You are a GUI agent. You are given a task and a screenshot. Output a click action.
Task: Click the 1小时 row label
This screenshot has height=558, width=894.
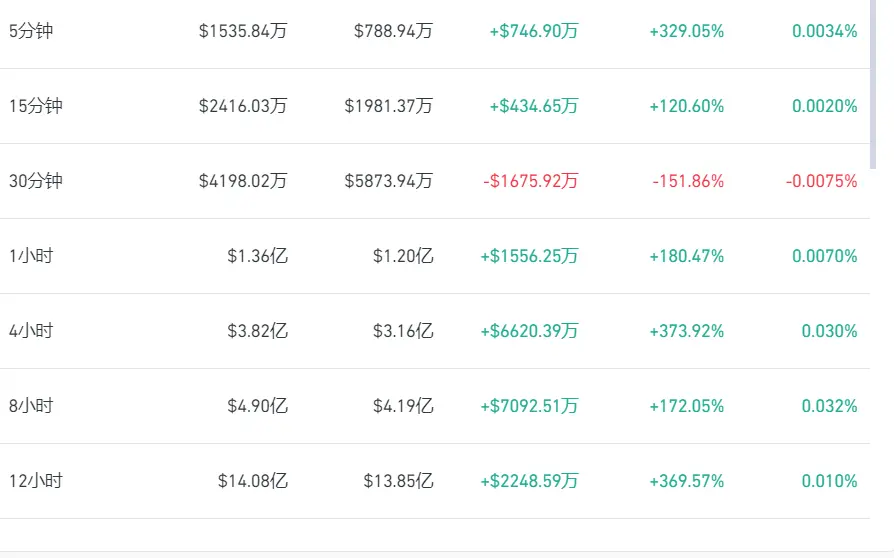(31, 256)
